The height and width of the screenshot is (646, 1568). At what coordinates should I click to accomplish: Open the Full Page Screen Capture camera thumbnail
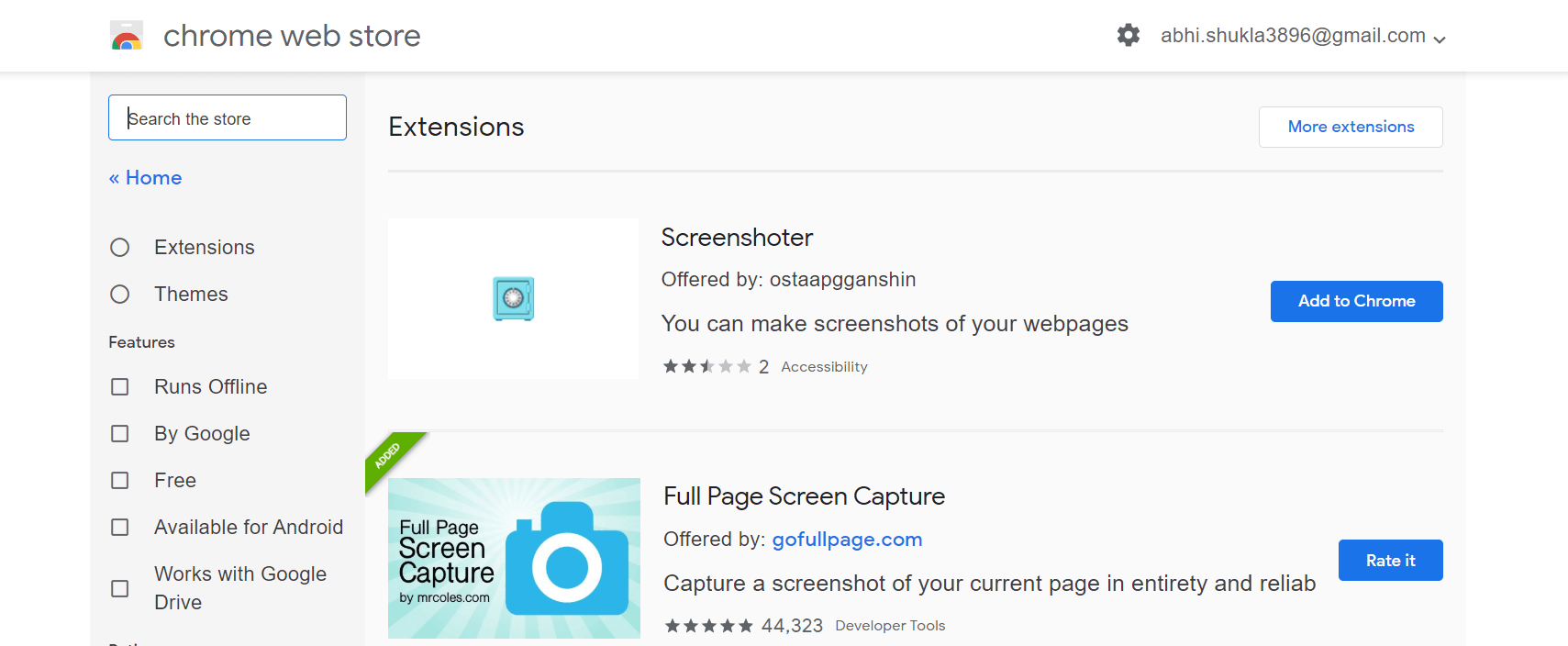(x=514, y=558)
